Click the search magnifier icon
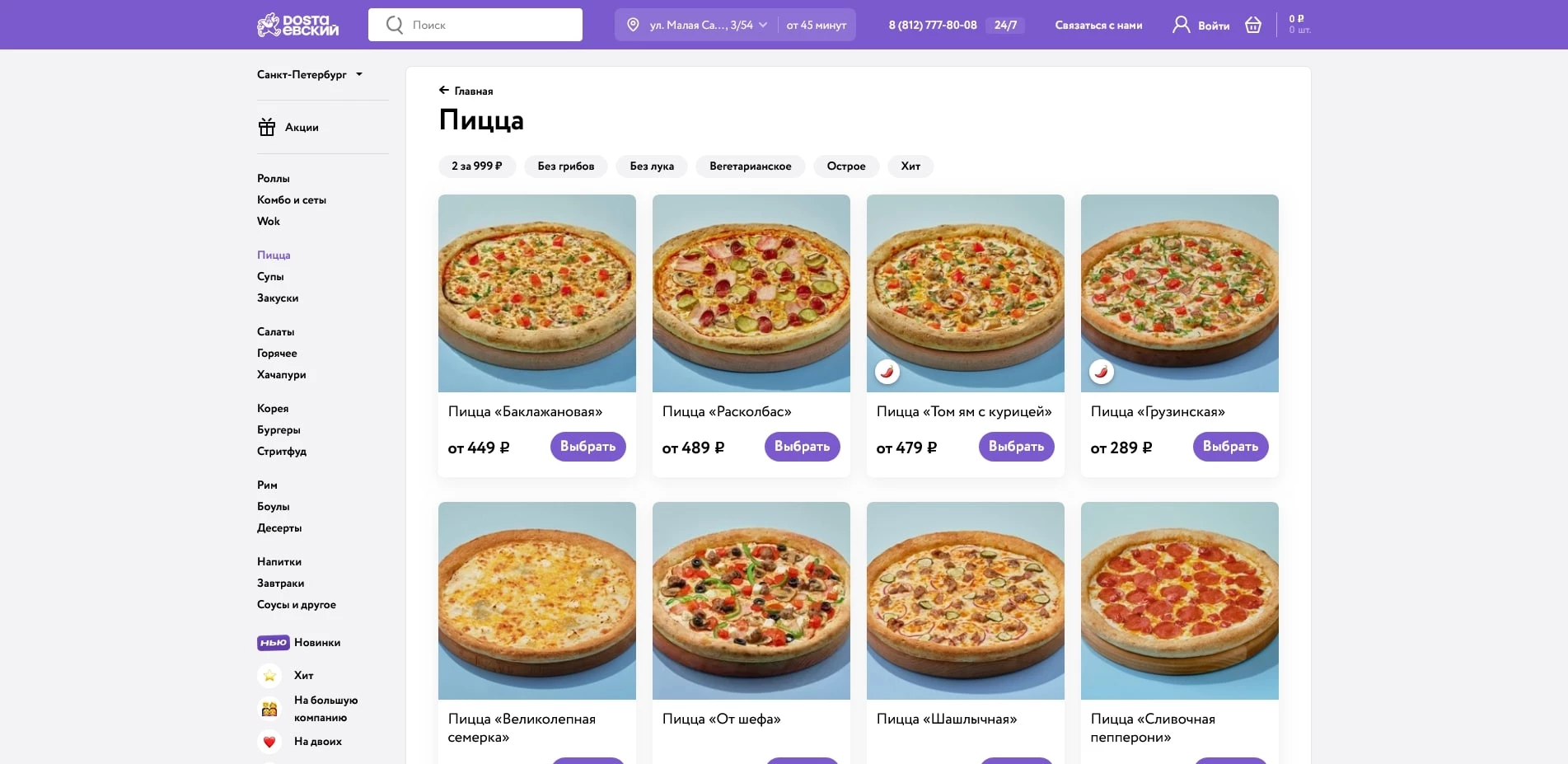1568x764 pixels. (x=393, y=25)
